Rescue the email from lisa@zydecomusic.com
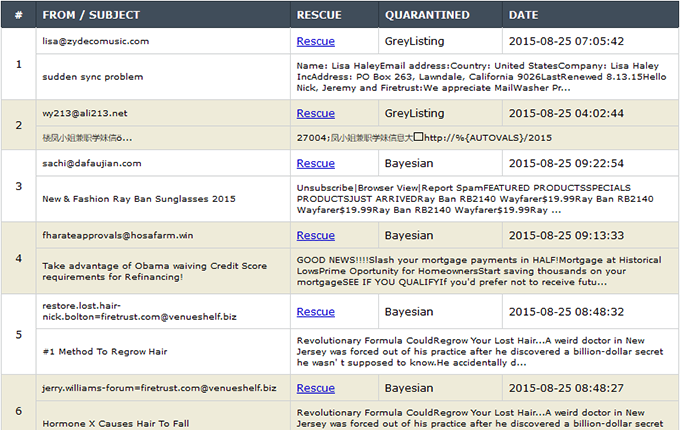Screen dimensions: 680x430 pos(315,42)
